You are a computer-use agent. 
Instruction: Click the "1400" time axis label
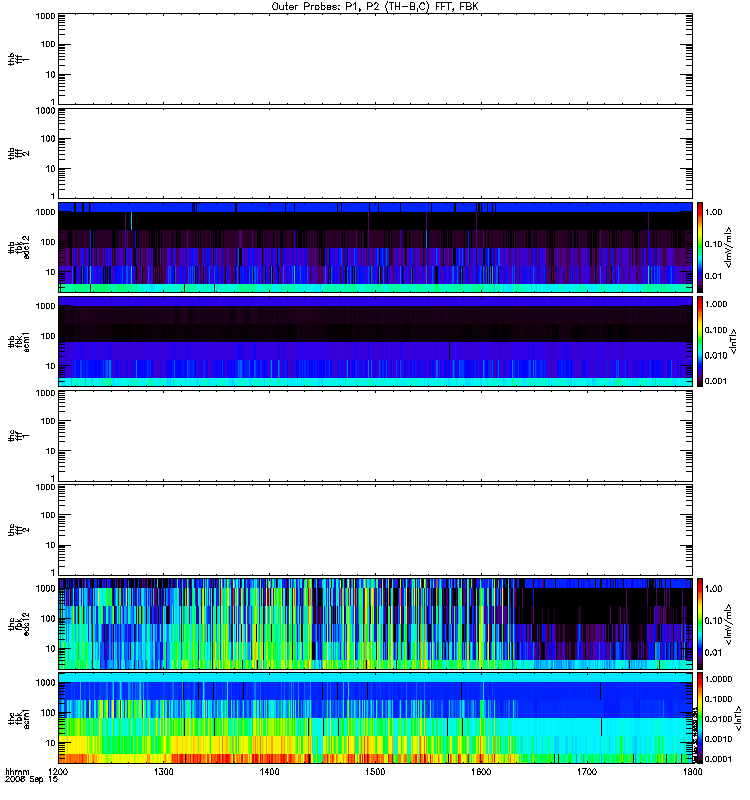(x=269, y=772)
